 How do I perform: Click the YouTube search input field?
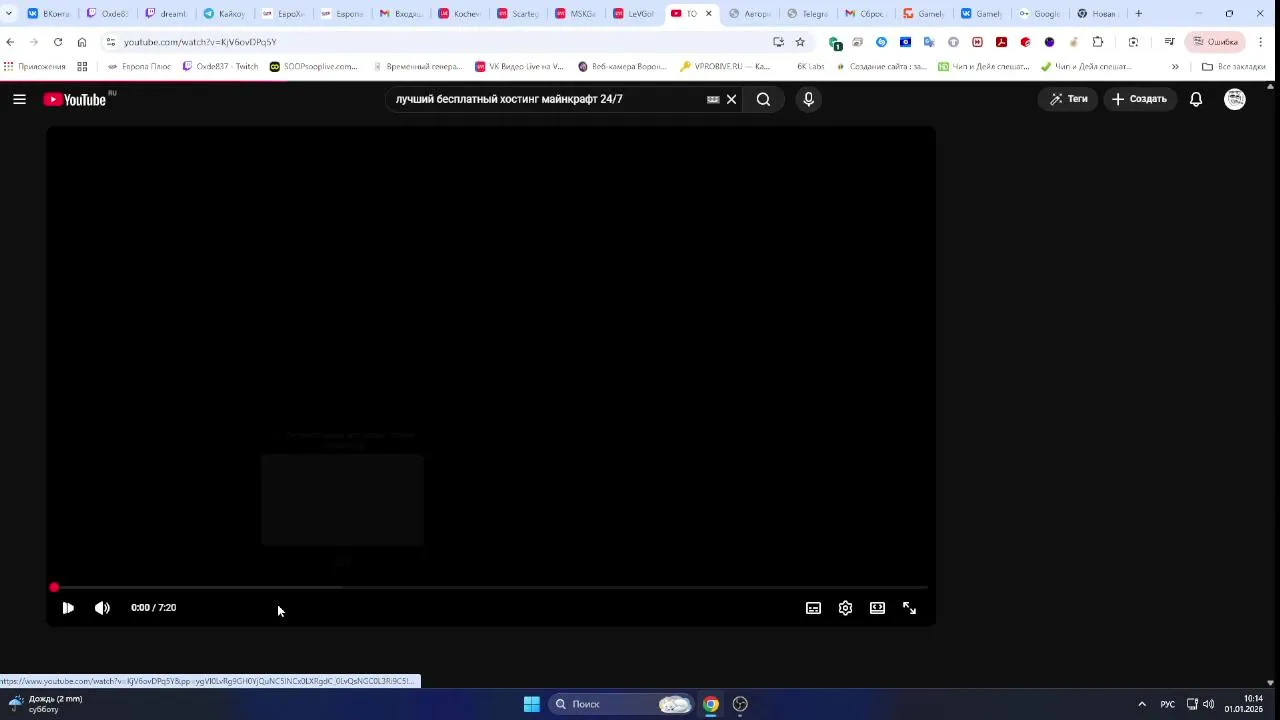pyautogui.click(x=545, y=99)
